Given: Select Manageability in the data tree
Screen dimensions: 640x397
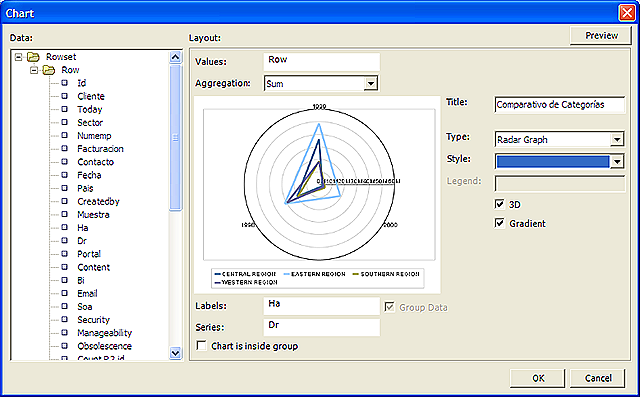Looking at the screenshot, I should 104,333.
